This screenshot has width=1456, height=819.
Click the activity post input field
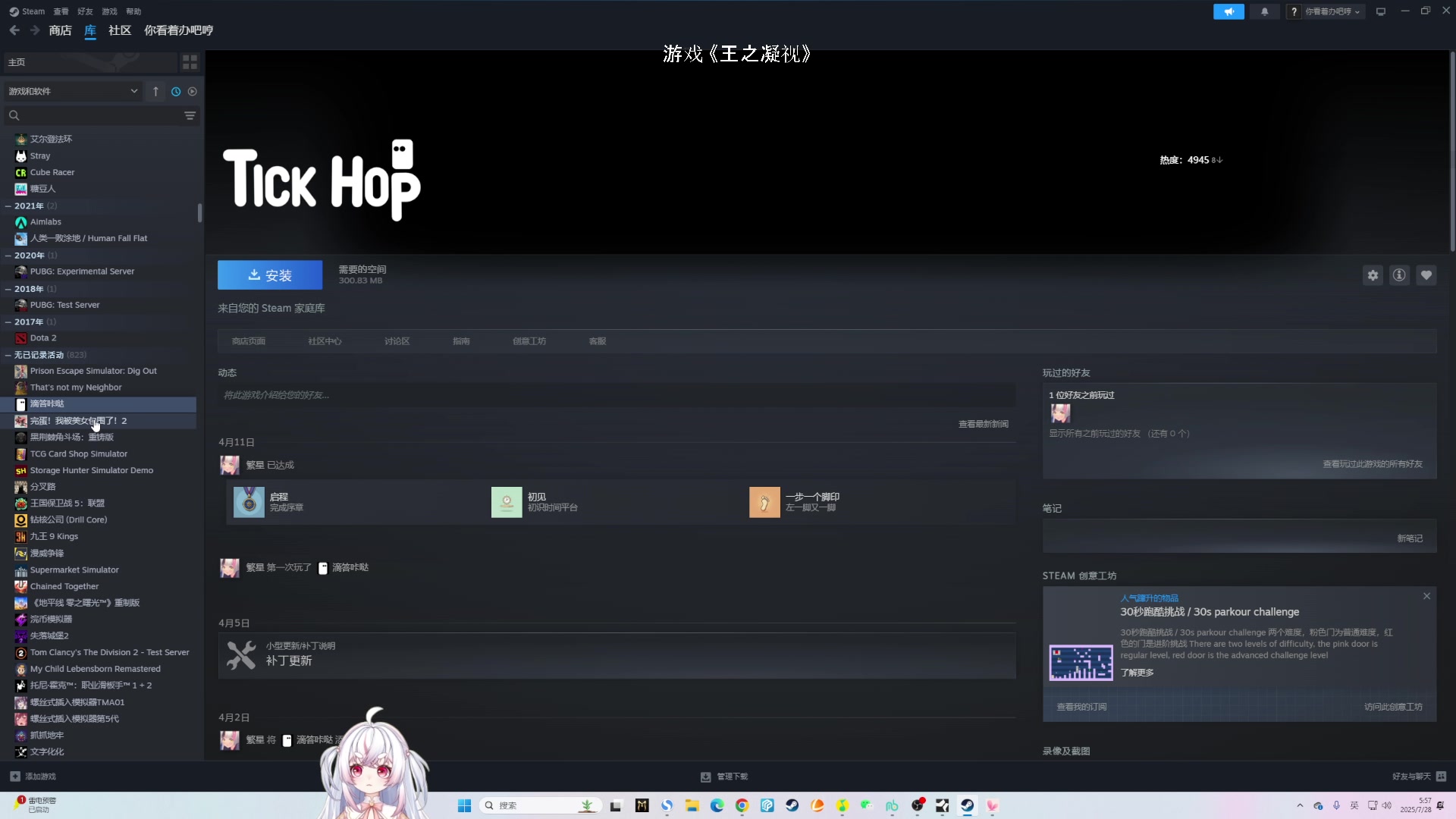[x=617, y=395]
